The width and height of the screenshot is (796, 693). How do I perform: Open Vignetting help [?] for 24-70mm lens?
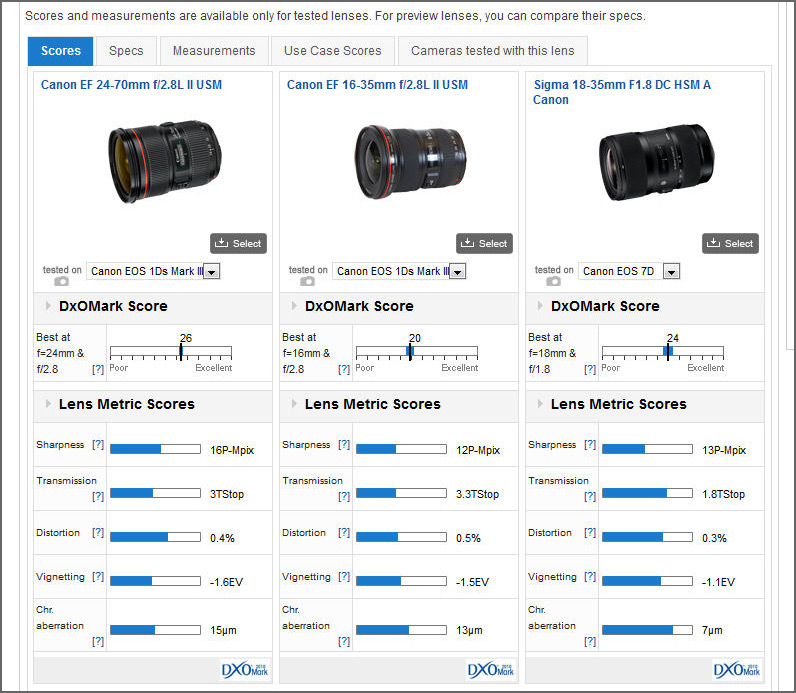pos(98,576)
